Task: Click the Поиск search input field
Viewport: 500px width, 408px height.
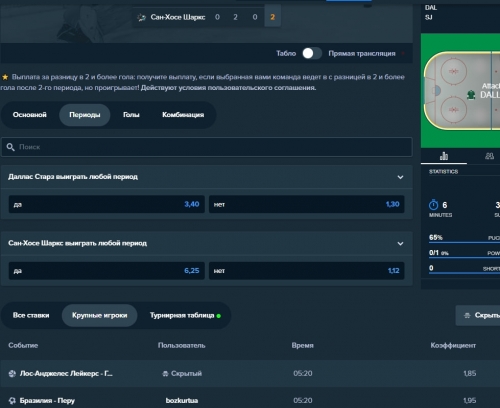Action: (x=207, y=147)
